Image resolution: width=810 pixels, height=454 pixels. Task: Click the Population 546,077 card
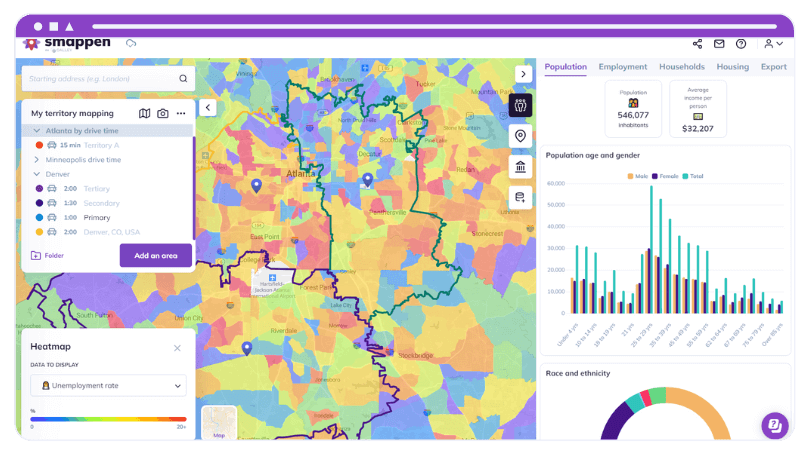633,108
